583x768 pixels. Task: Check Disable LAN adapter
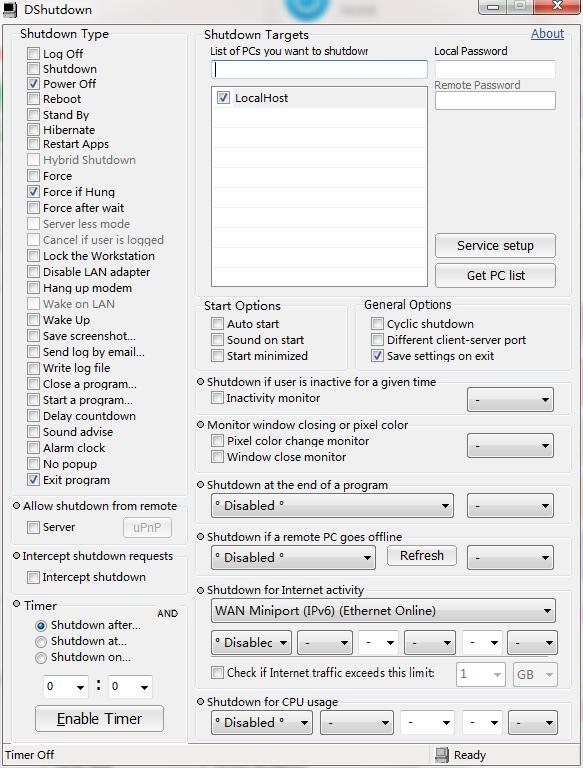pyautogui.click(x=33, y=272)
